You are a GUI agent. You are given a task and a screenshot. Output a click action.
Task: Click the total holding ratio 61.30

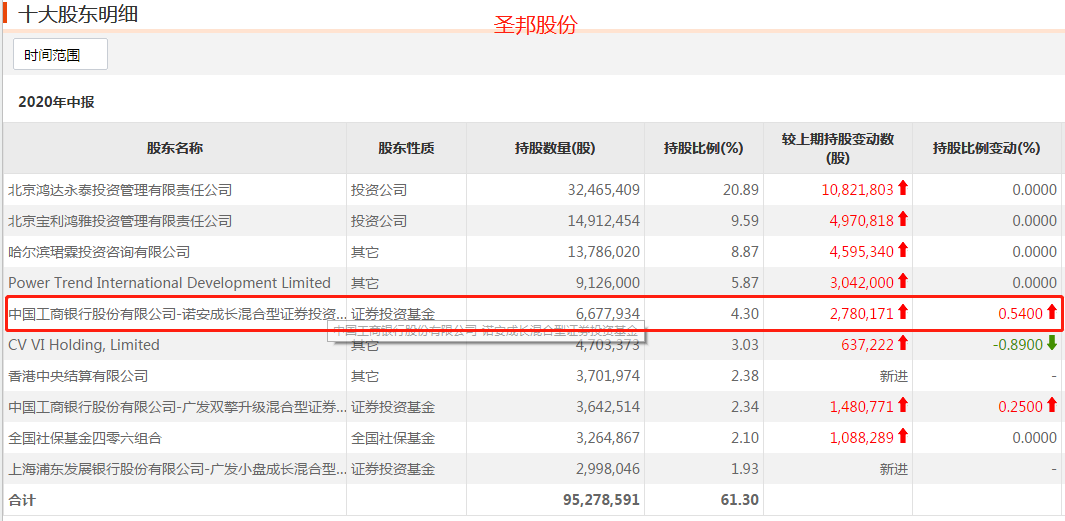pos(742,500)
